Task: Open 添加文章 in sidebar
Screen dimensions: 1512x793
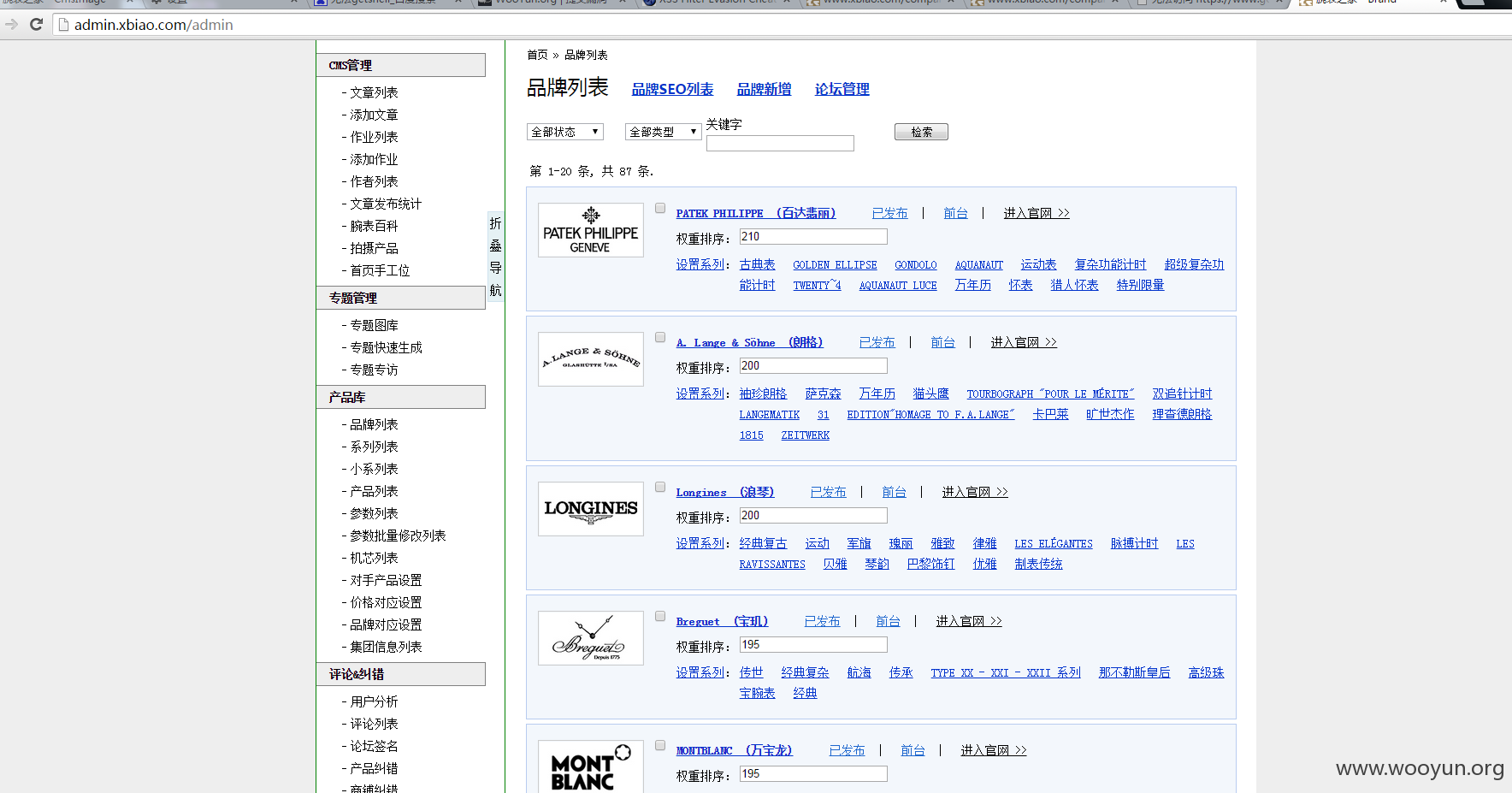Action: pos(374,115)
